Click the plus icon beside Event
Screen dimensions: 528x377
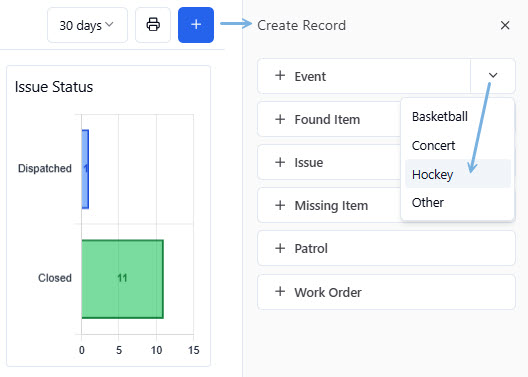point(280,75)
